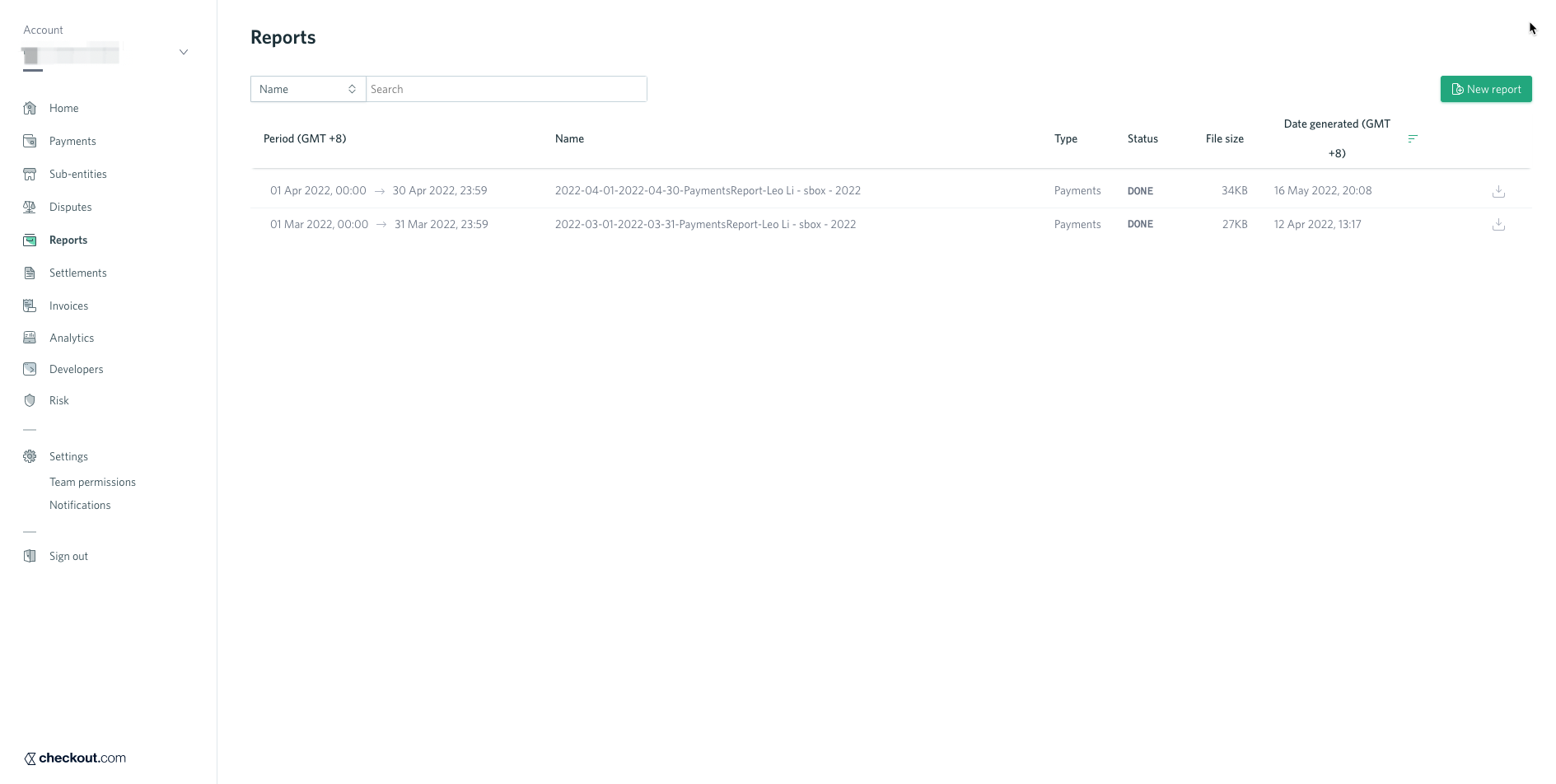Click the New report button

[x=1486, y=89]
